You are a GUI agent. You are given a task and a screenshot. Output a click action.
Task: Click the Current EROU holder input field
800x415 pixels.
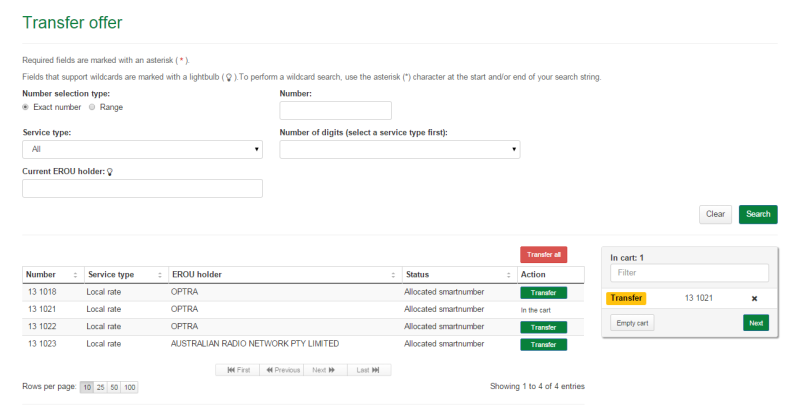(142, 188)
